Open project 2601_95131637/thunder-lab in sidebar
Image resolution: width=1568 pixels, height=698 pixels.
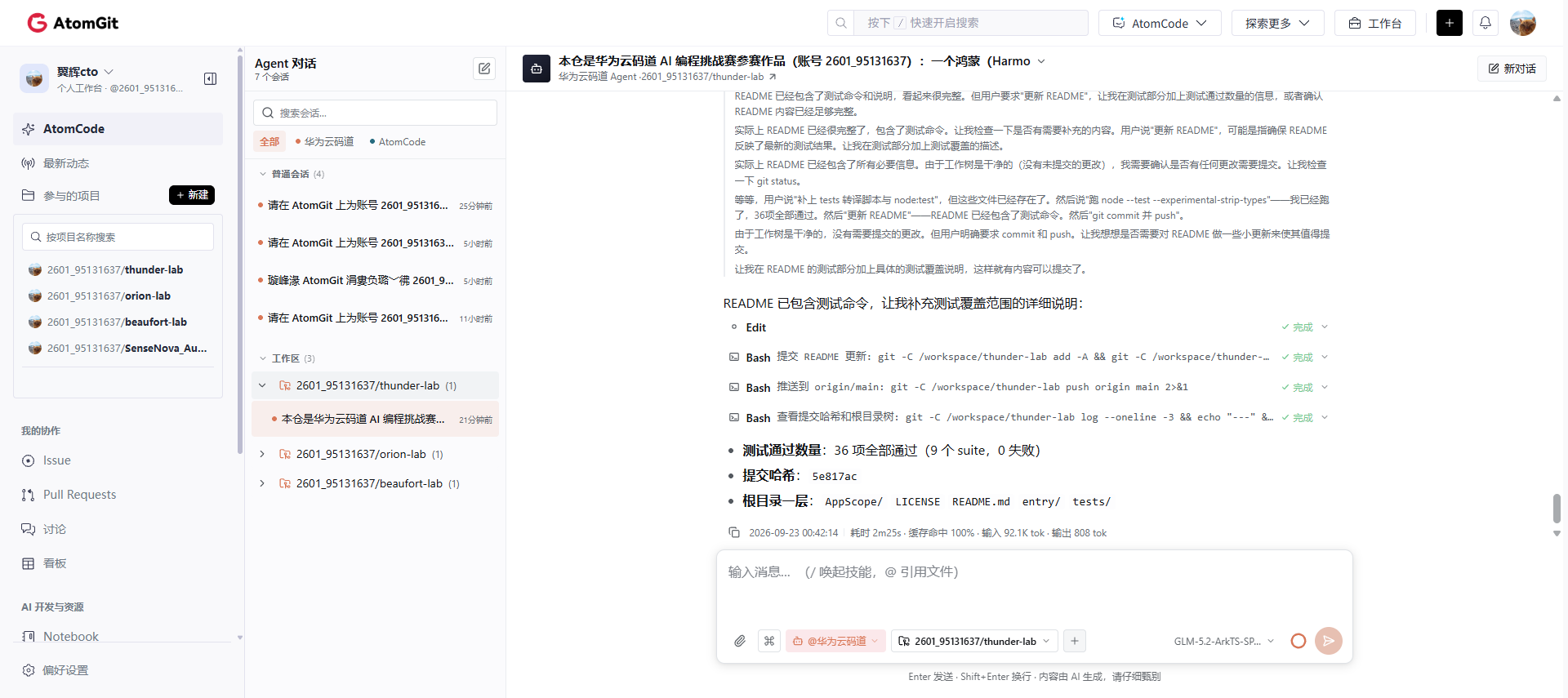coord(115,269)
